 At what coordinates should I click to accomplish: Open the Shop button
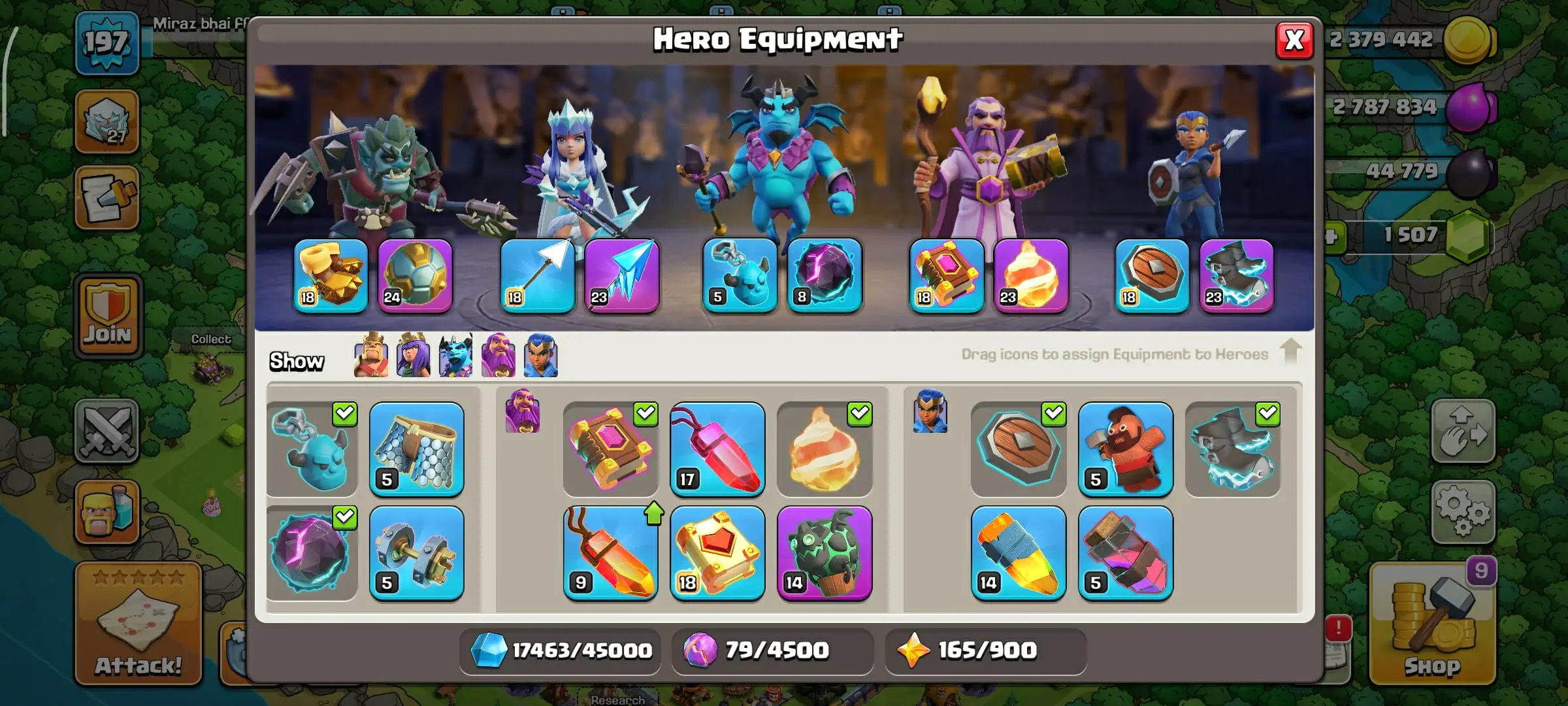click(1432, 624)
